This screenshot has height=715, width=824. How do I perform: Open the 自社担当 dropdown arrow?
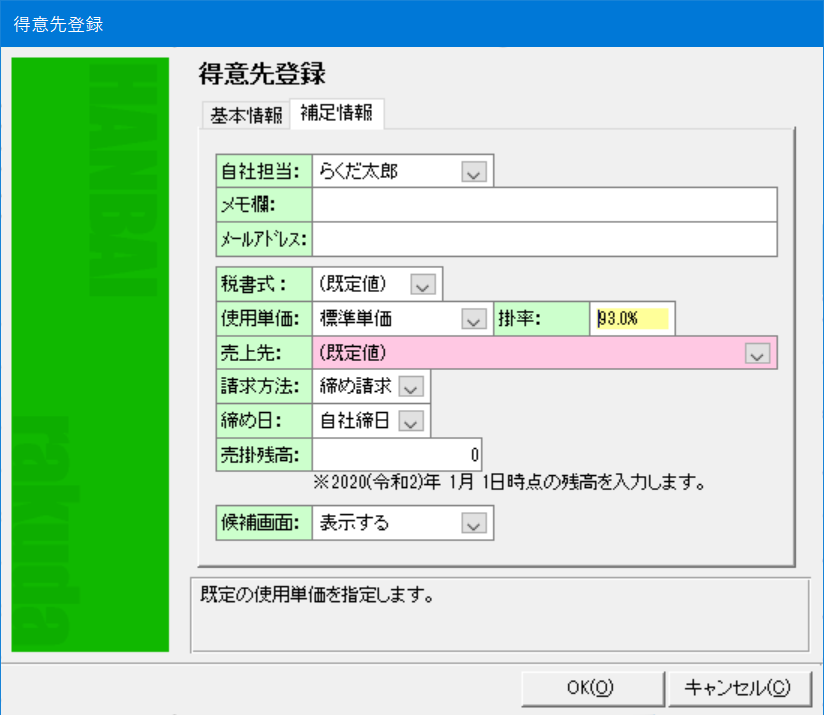[x=473, y=172]
